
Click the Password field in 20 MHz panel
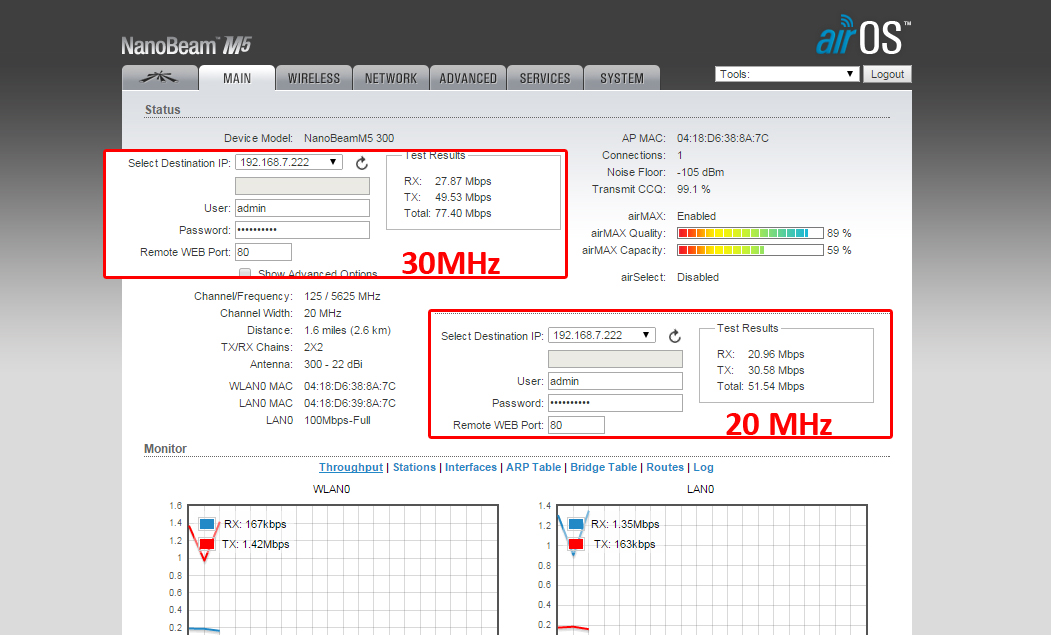615,403
